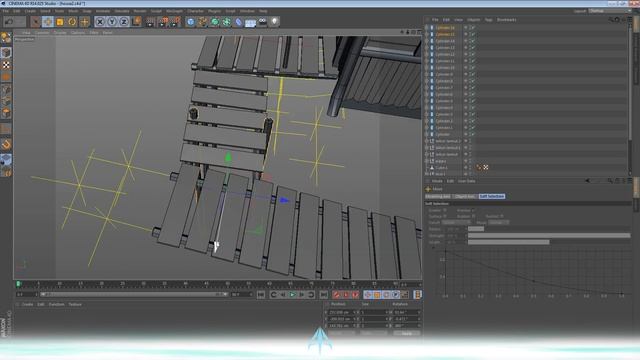Viewport: 640px width, 360px height.
Task: Add a light object from toolbar
Action: [x=274, y=22]
